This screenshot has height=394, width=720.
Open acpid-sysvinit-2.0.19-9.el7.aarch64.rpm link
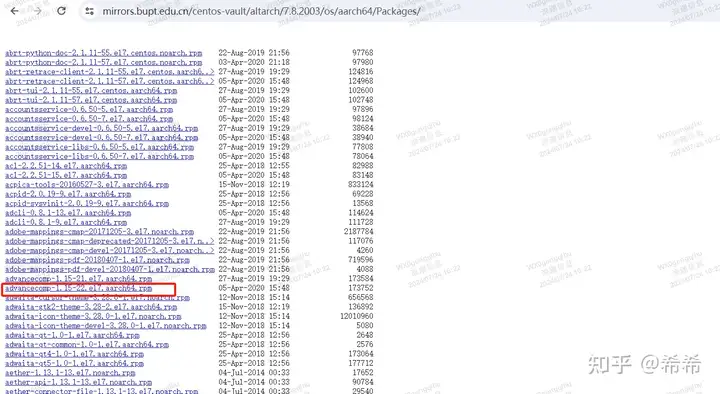click(x=87, y=203)
